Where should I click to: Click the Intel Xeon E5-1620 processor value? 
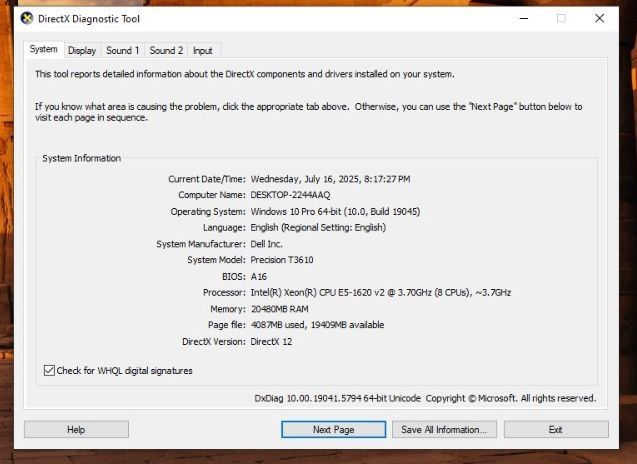381,293
